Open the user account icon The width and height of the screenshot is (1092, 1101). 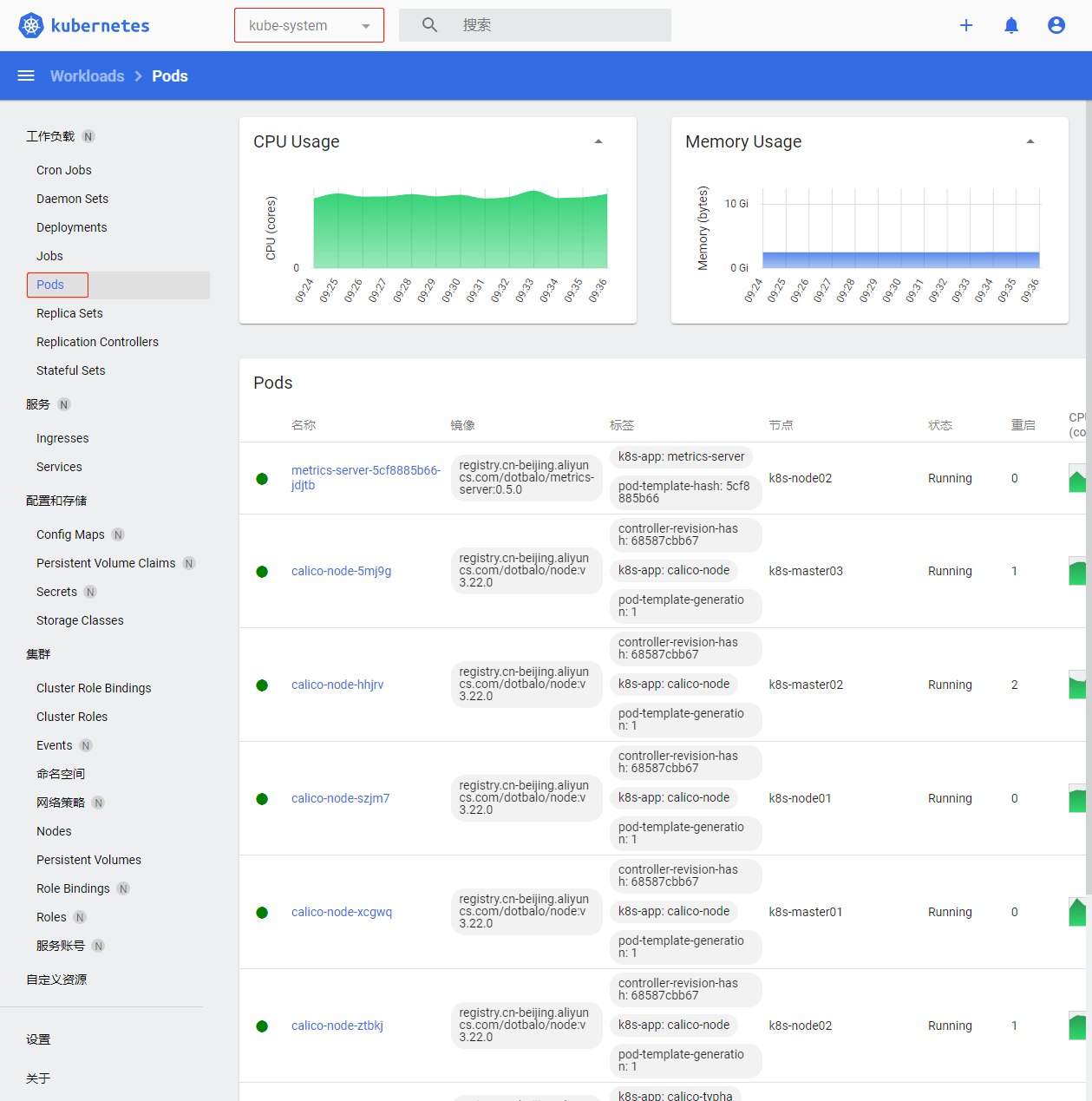point(1056,25)
